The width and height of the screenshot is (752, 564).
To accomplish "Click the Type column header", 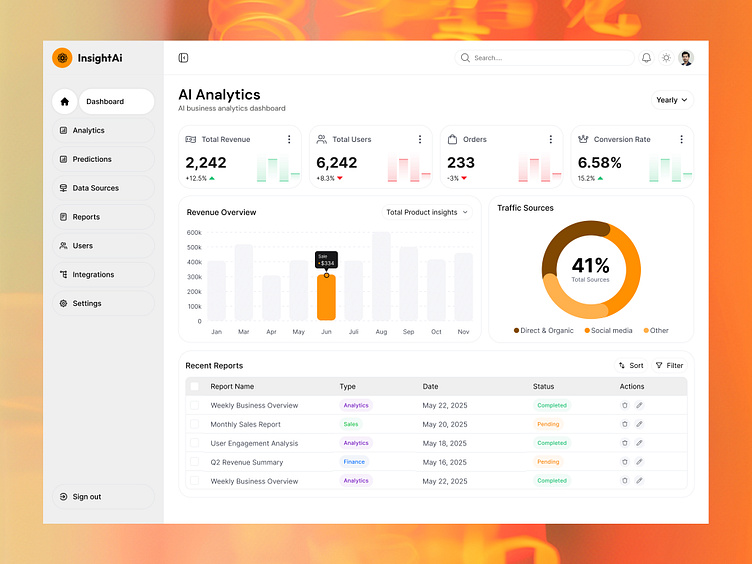I will [348, 386].
